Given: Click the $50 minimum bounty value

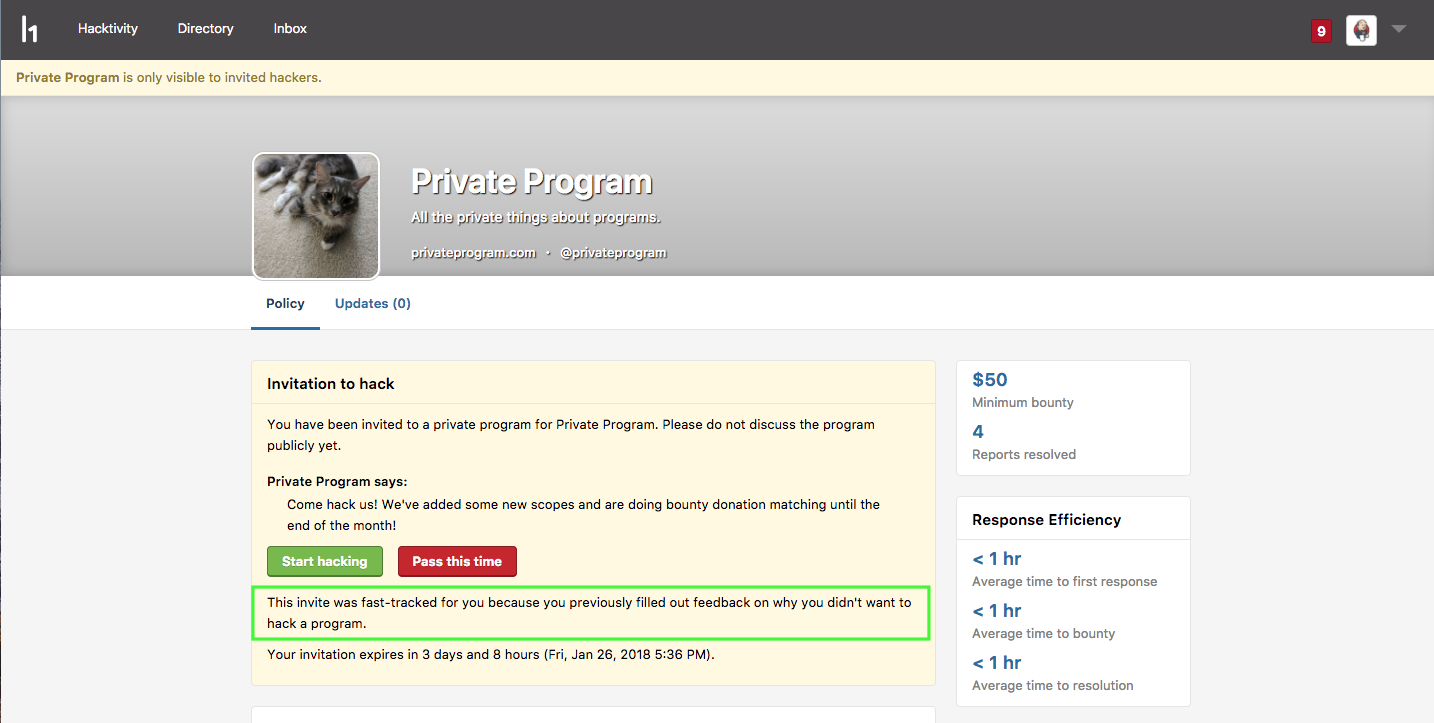Looking at the screenshot, I should pyautogui.click(x=990, y=380).
